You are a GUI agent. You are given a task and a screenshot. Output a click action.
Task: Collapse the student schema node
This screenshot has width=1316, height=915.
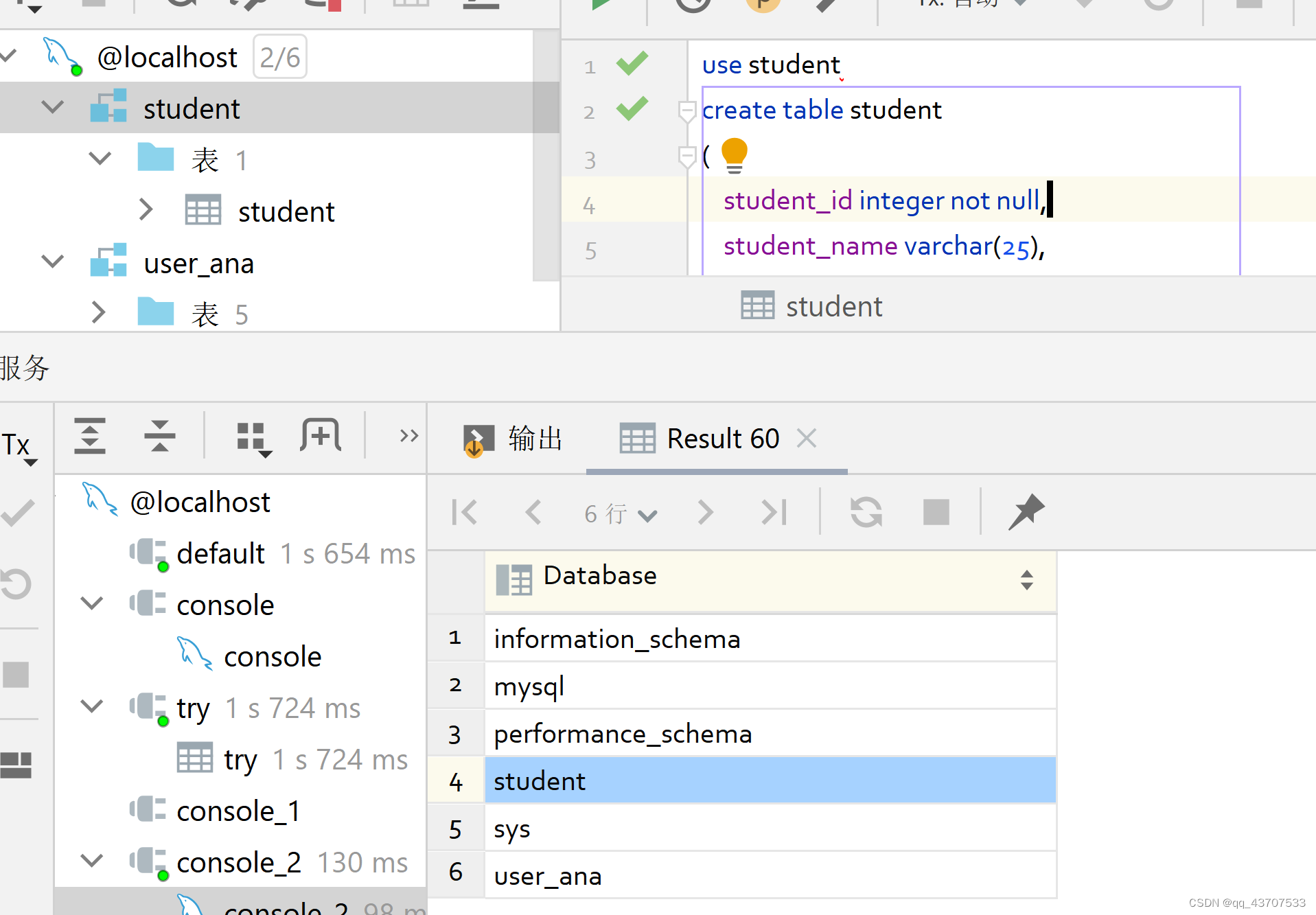point(53,108)
